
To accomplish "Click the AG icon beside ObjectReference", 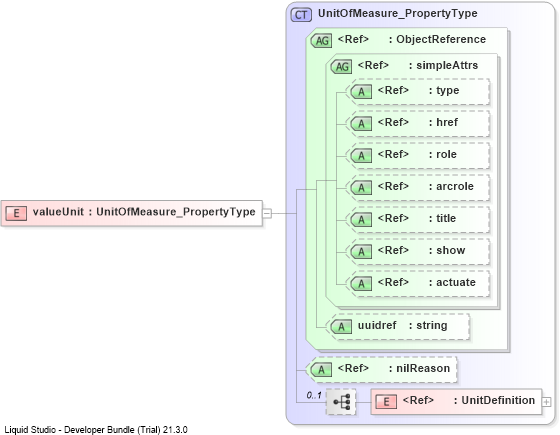I will (x=321, y=40).
